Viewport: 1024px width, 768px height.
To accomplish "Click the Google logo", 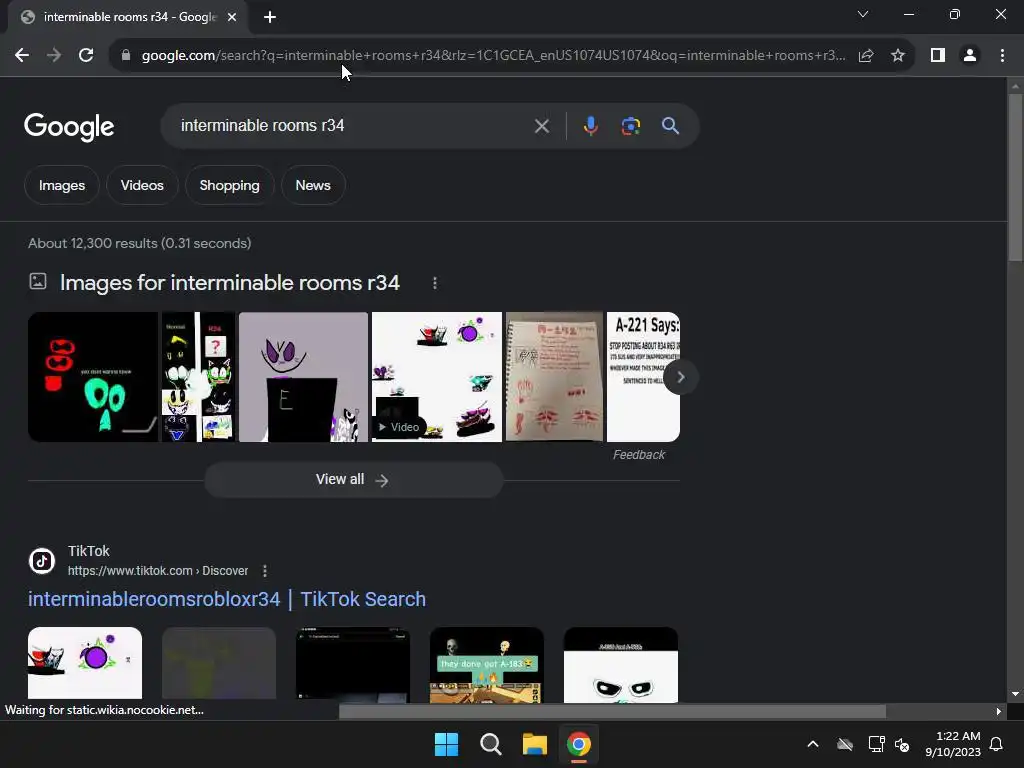I will [69, 127].
